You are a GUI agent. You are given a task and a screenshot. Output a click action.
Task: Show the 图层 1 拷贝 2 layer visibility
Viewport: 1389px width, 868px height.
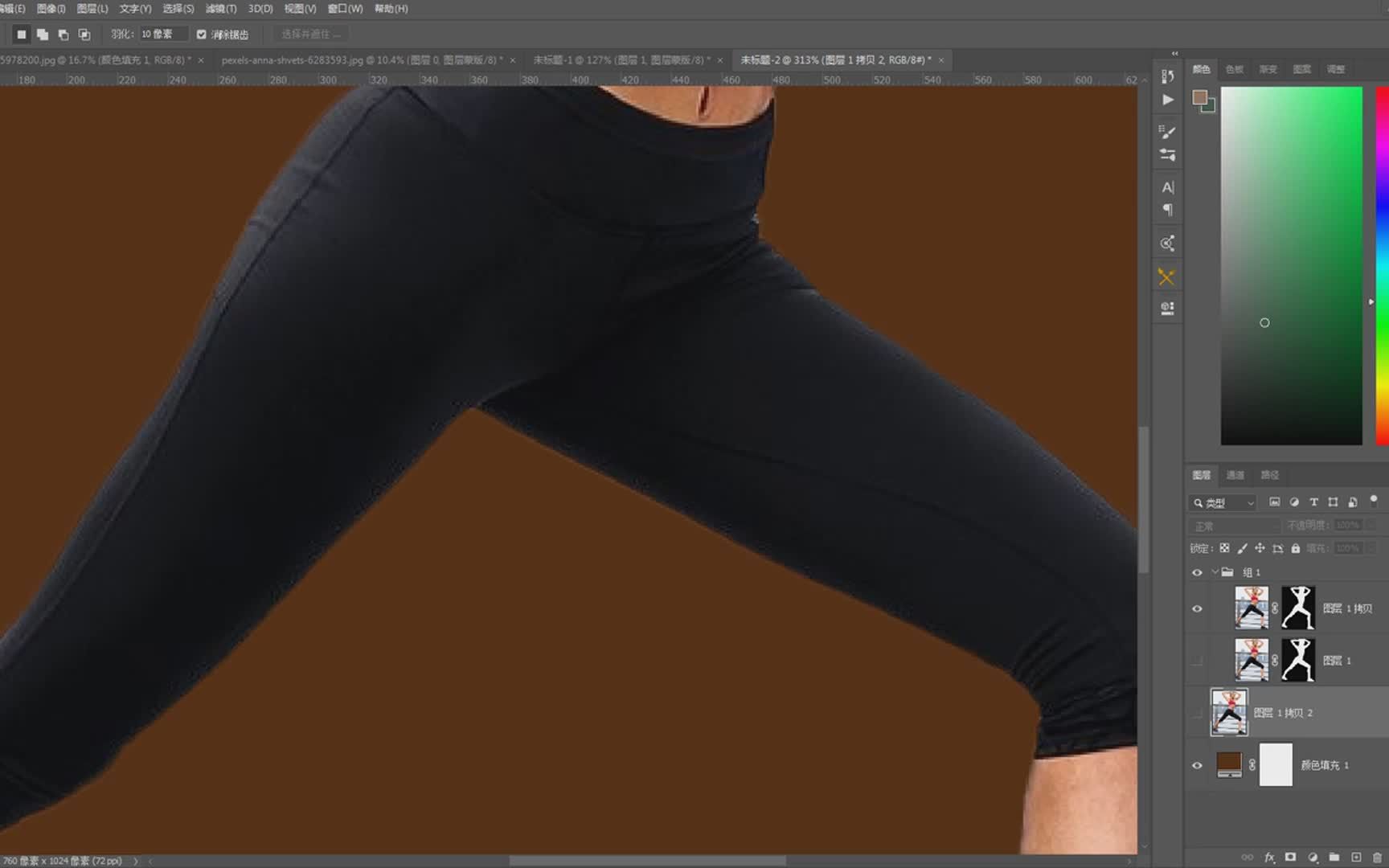tap(1197, 713)
